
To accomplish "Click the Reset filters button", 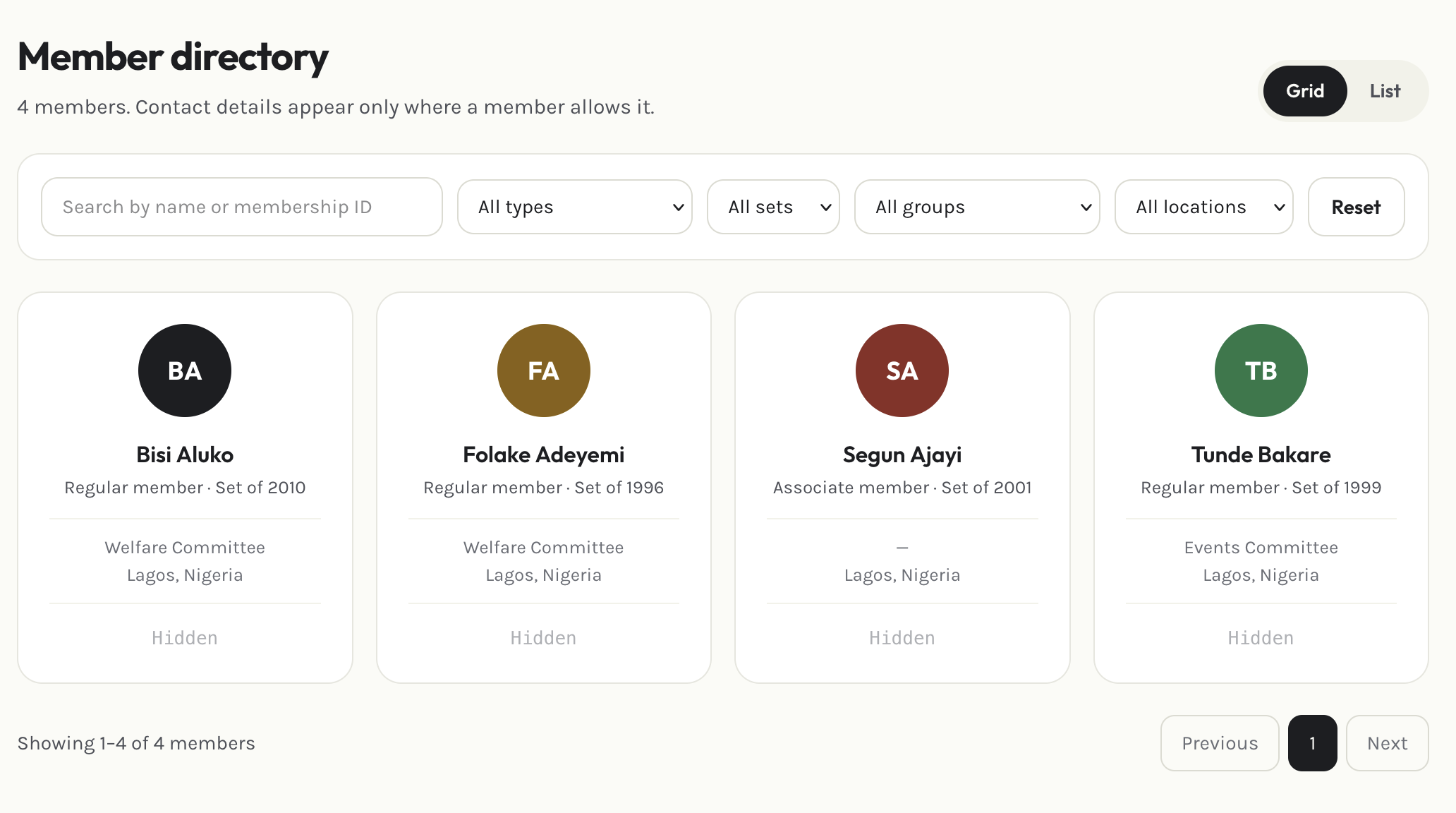I will point(1356,207).
